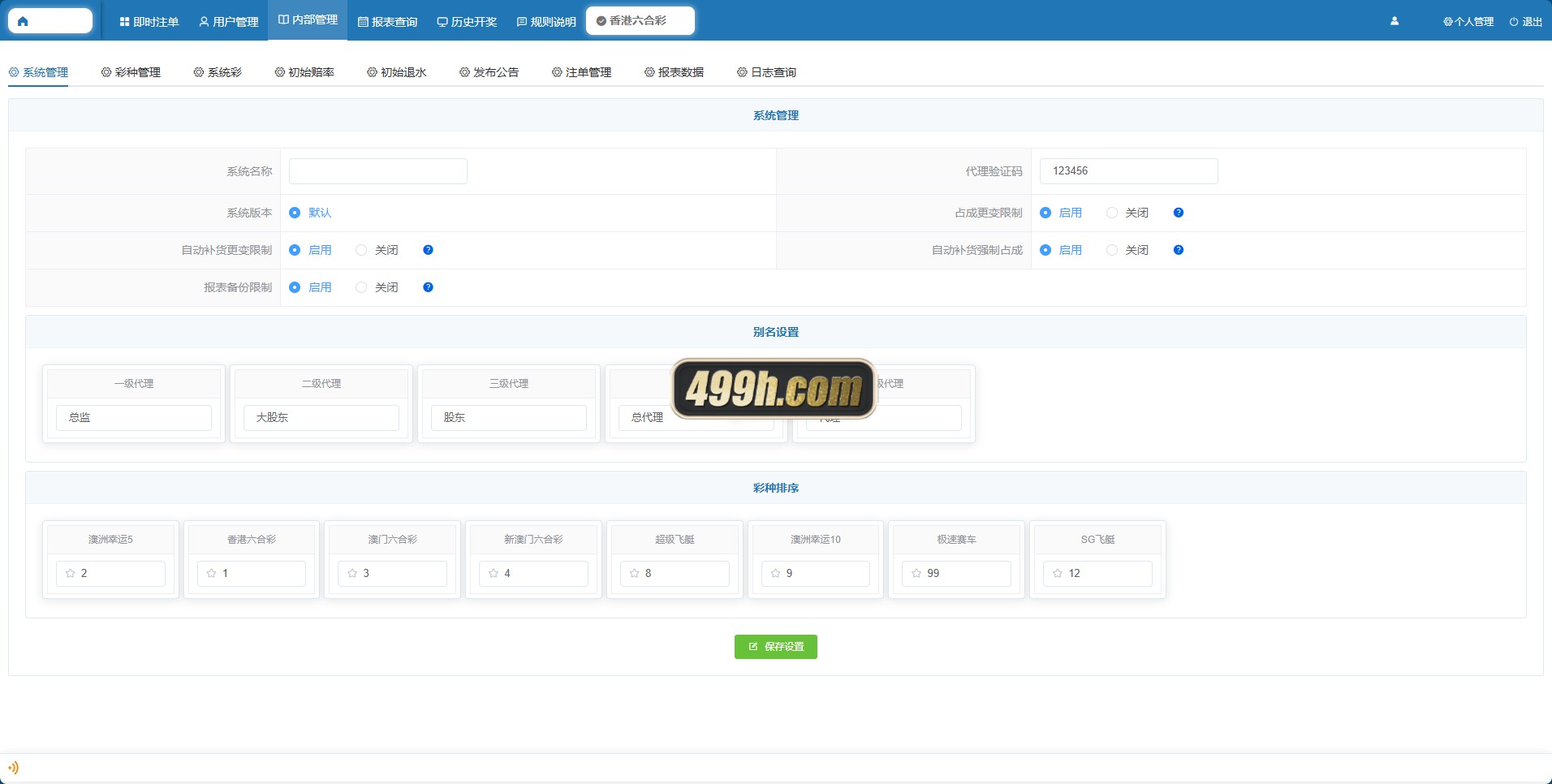Image resolution: width=1552 pixels, height=784 pixels.
Task: Click star icon in 澳门六合彩 card
Action: pos(352,573)
